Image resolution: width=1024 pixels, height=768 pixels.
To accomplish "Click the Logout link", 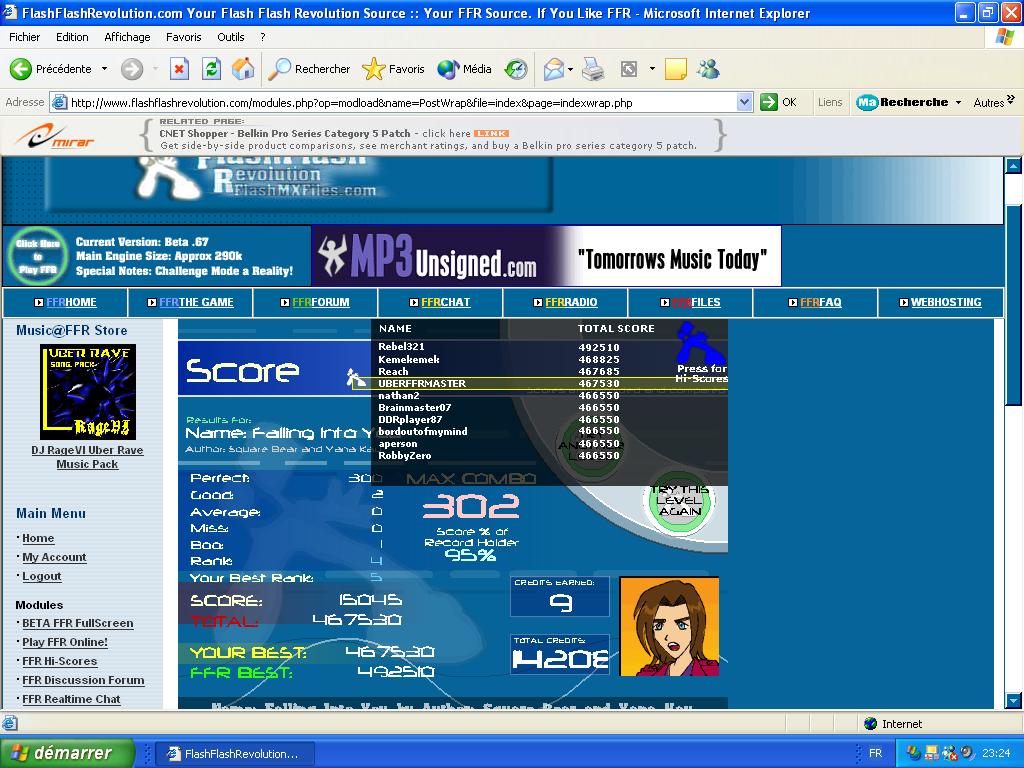I will pyautogui.click(x=42, y=576).
